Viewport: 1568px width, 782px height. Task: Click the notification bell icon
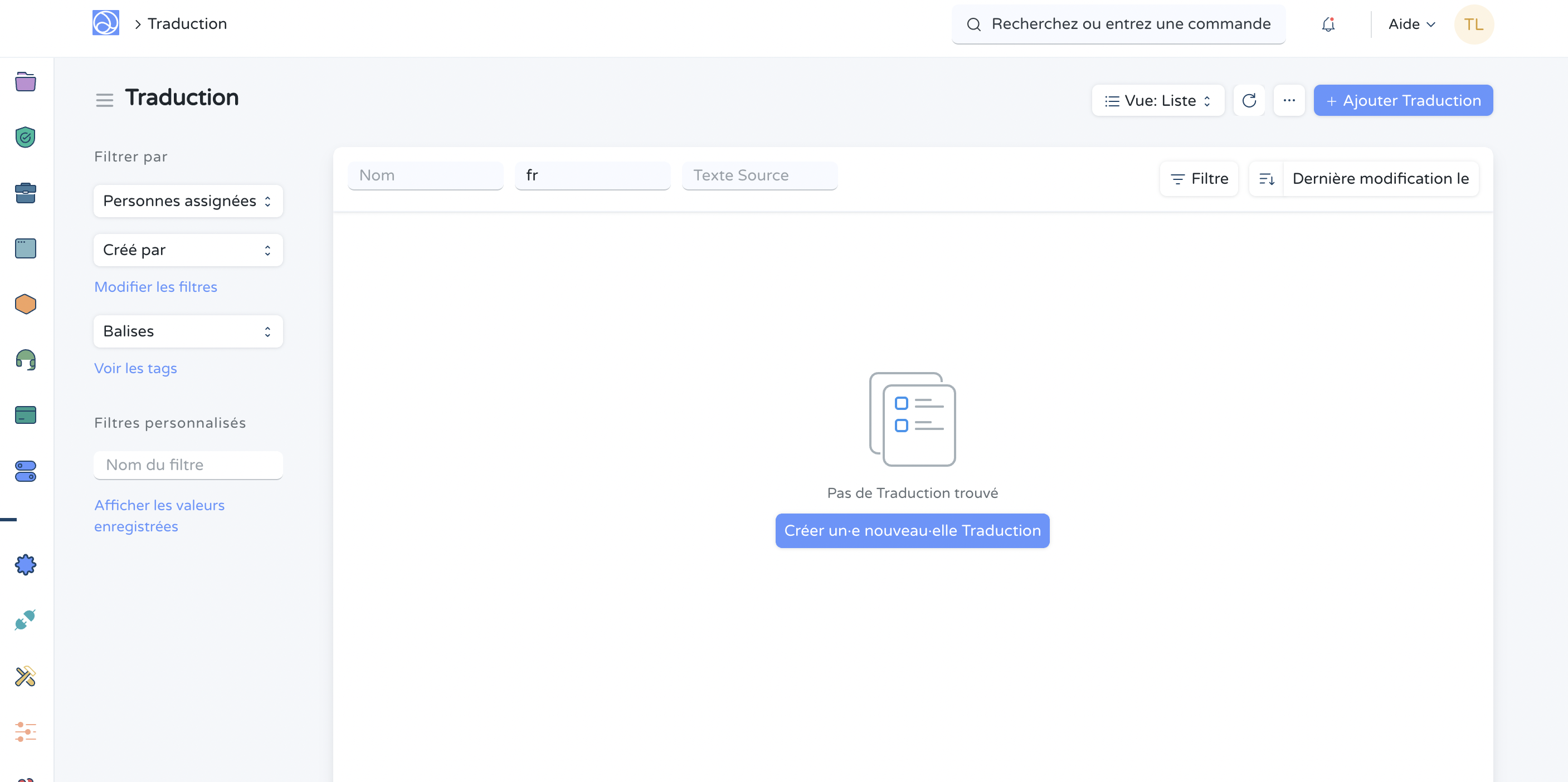1328,25
